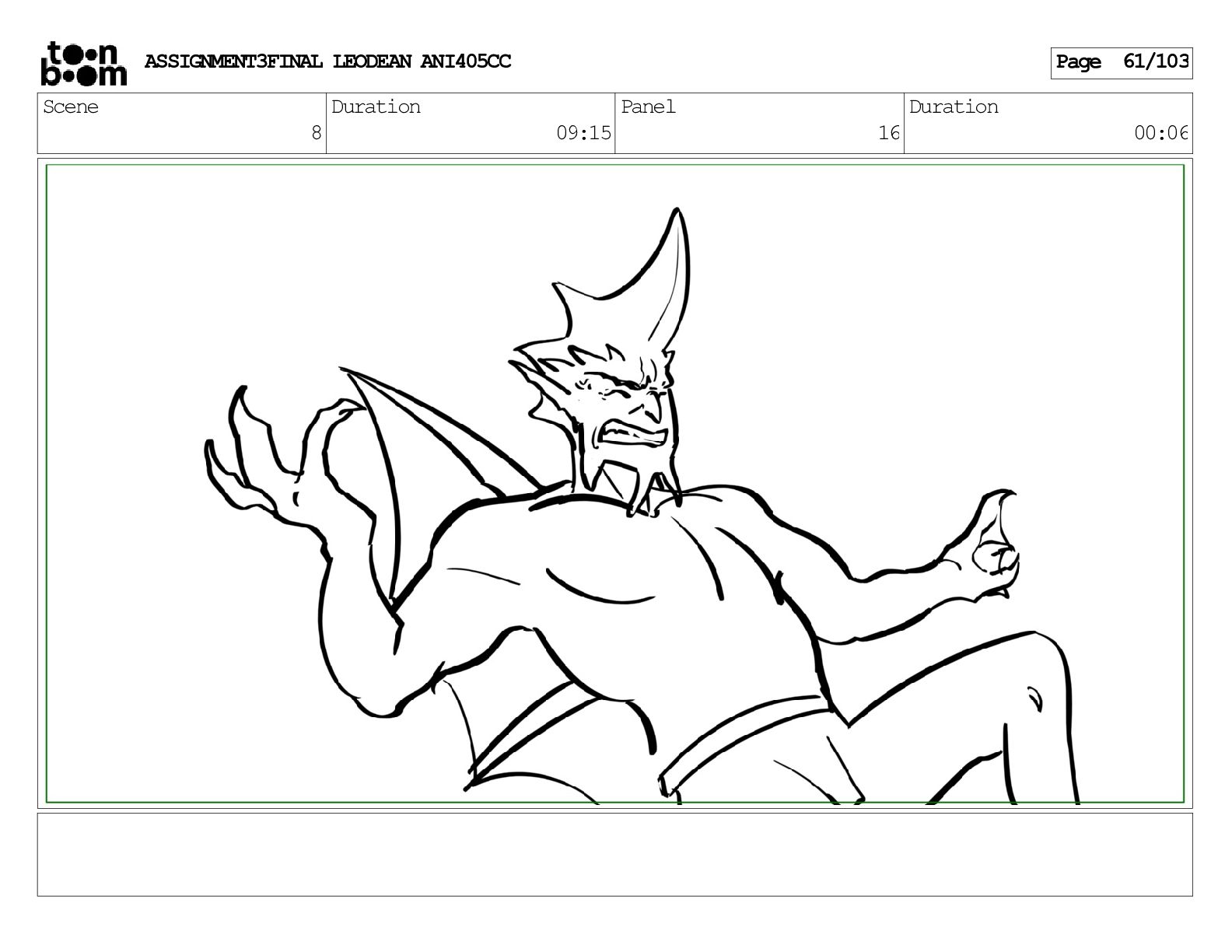The height and width of the screenshot is (952, 1232).
Task: Click the panel duration value 00:06
Action: 1161,133
